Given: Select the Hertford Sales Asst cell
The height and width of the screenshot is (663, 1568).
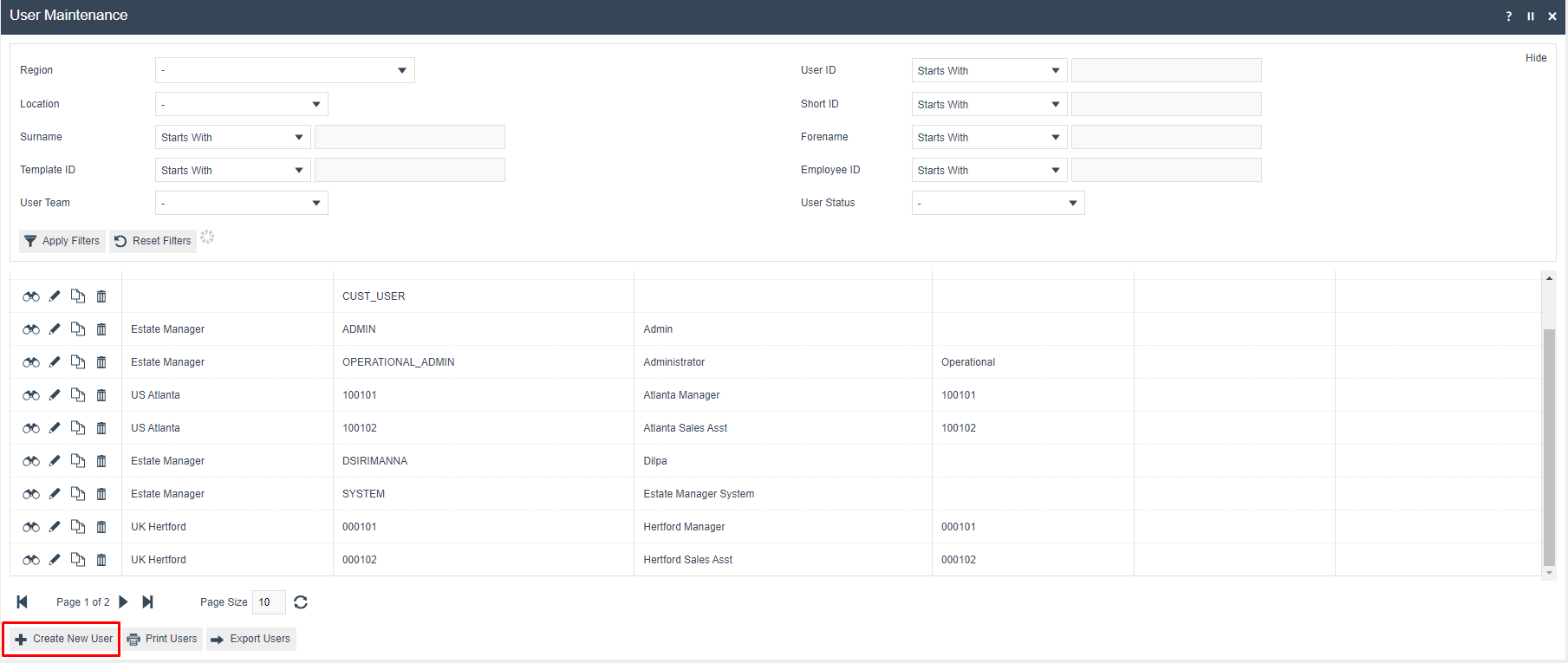Looking at the screenshot, I should pos(783,560).
